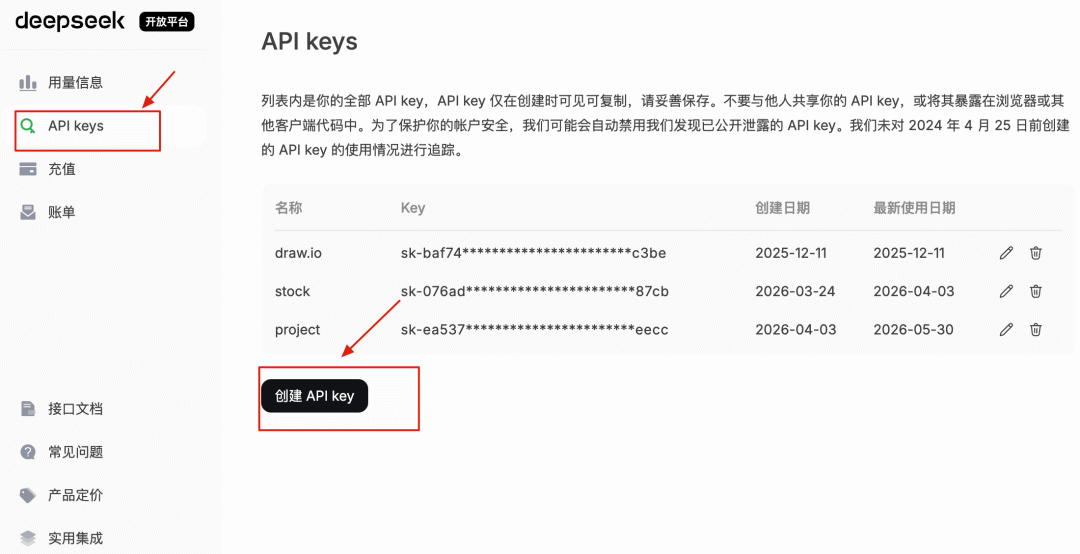Click the 常见问题 question mark icon
1080x554 pixels.
click(x=28, y=452)
